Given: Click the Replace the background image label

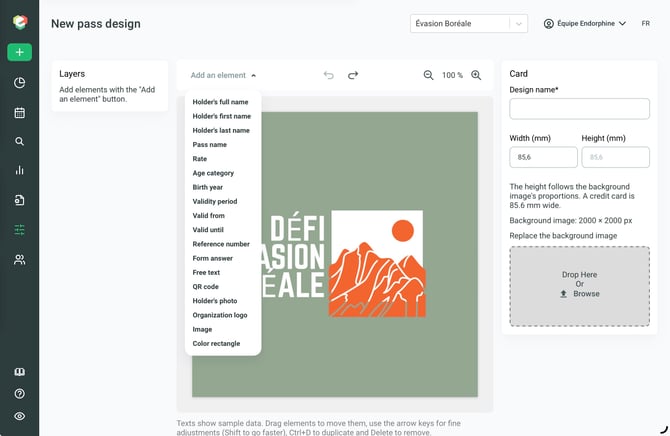Looking at the screenshot, I should 563,236.
